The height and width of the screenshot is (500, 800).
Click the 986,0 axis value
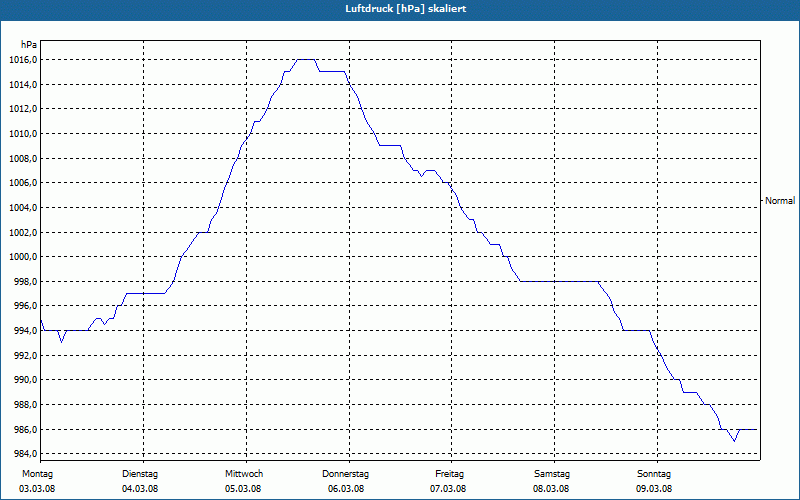click(25, 430)
